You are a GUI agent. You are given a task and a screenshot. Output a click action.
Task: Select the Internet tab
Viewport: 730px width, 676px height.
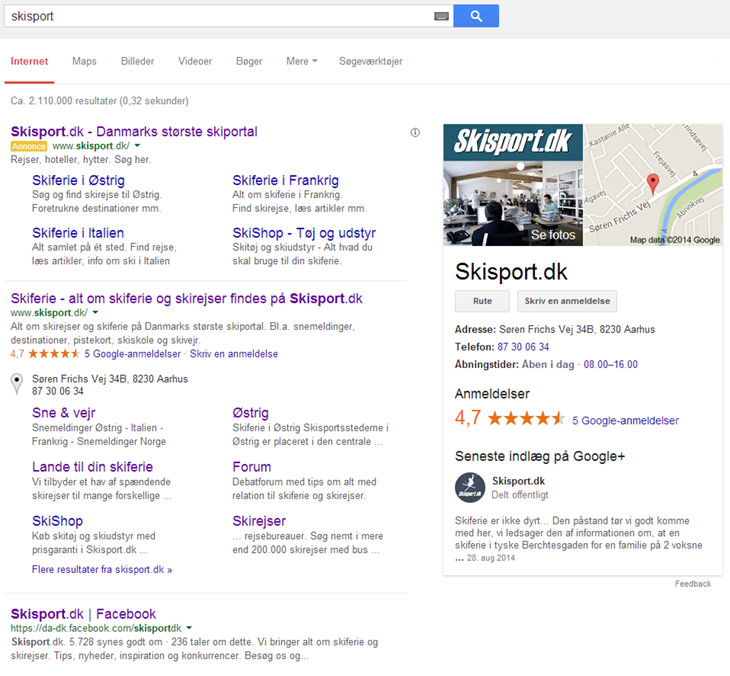[29, 61]
